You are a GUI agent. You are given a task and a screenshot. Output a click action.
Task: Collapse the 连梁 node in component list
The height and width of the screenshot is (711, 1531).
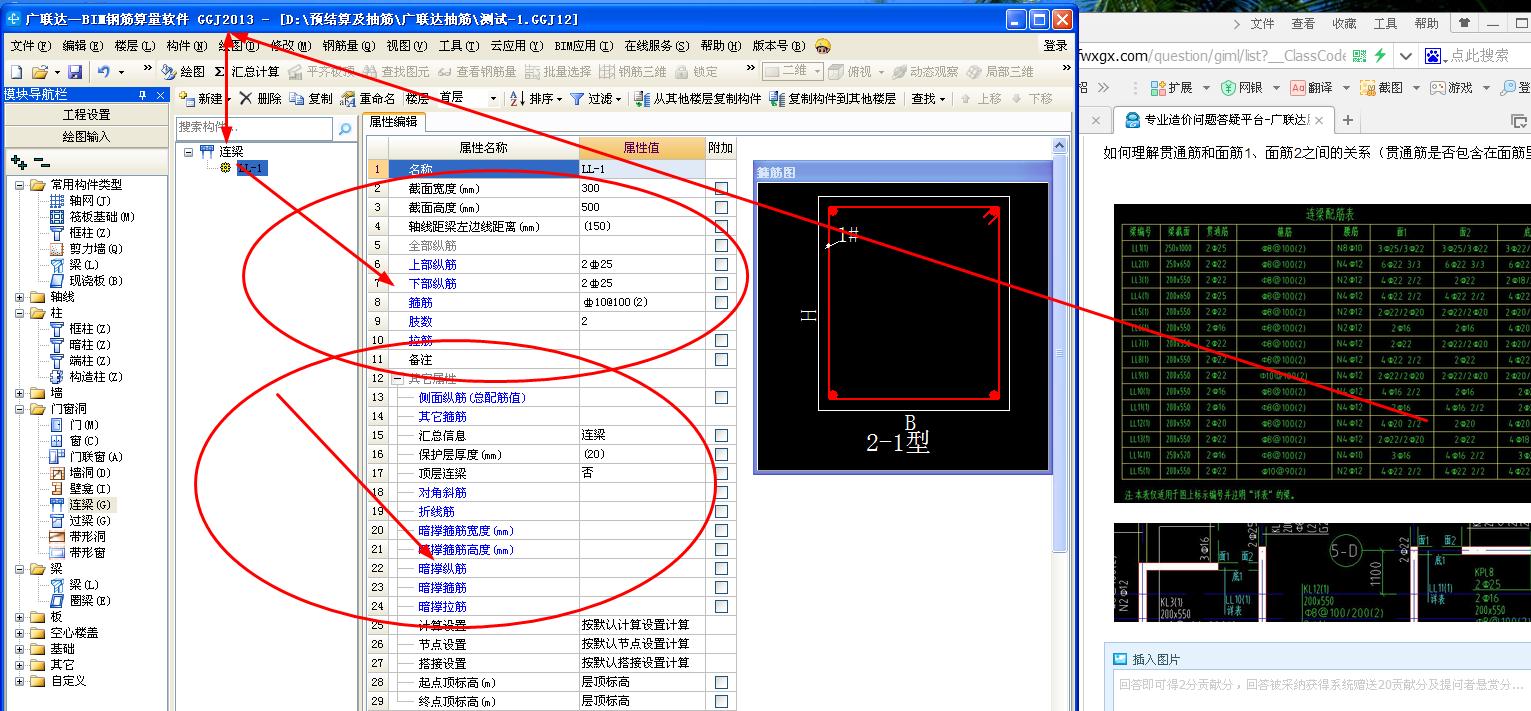coord(188,152)
